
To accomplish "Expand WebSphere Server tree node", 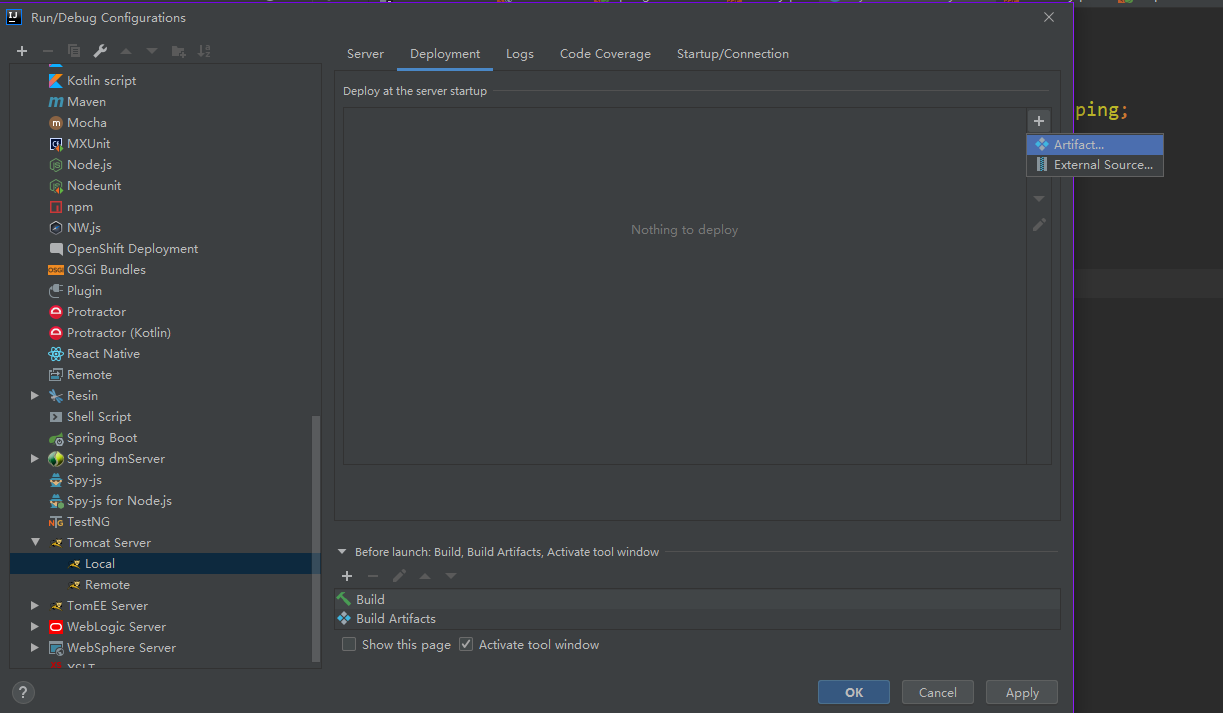I will [35, 648].
